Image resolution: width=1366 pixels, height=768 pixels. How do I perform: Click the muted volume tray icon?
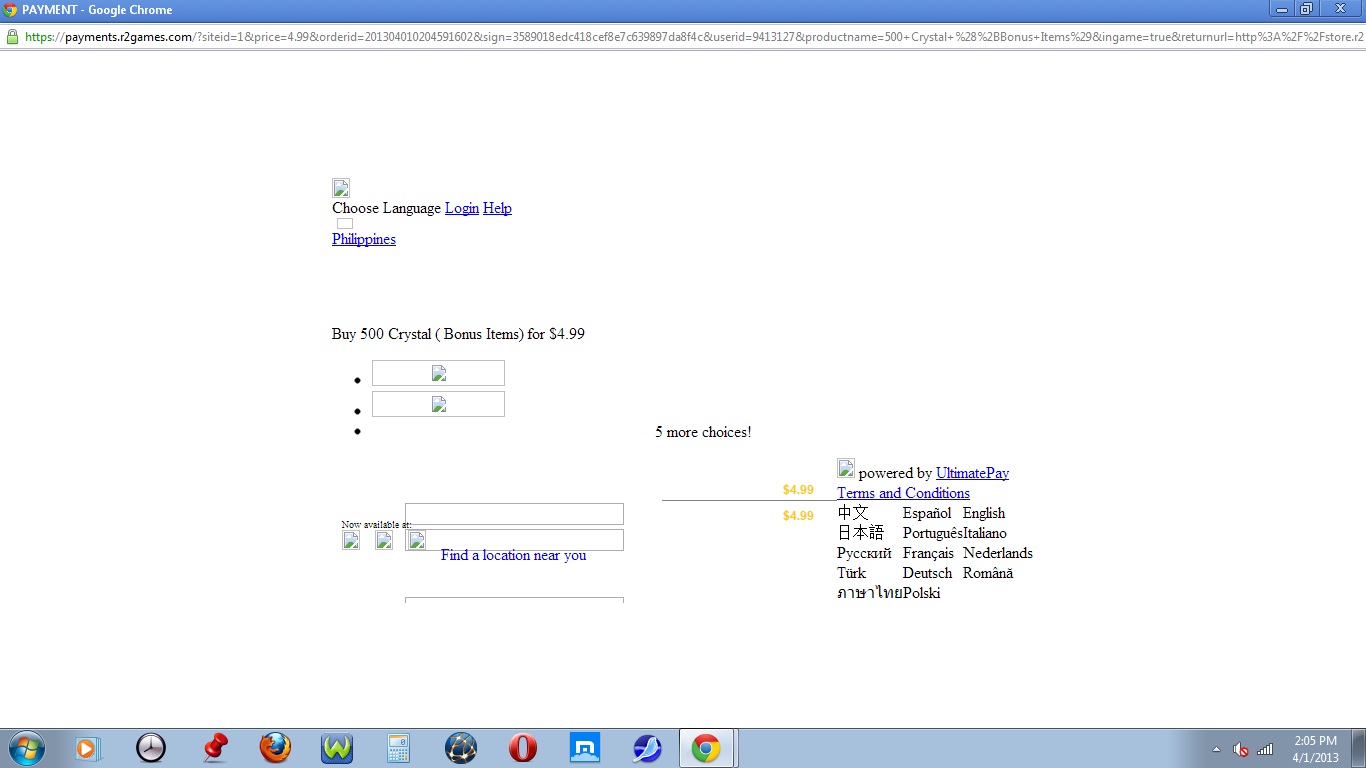click(x=1241, y=749)
